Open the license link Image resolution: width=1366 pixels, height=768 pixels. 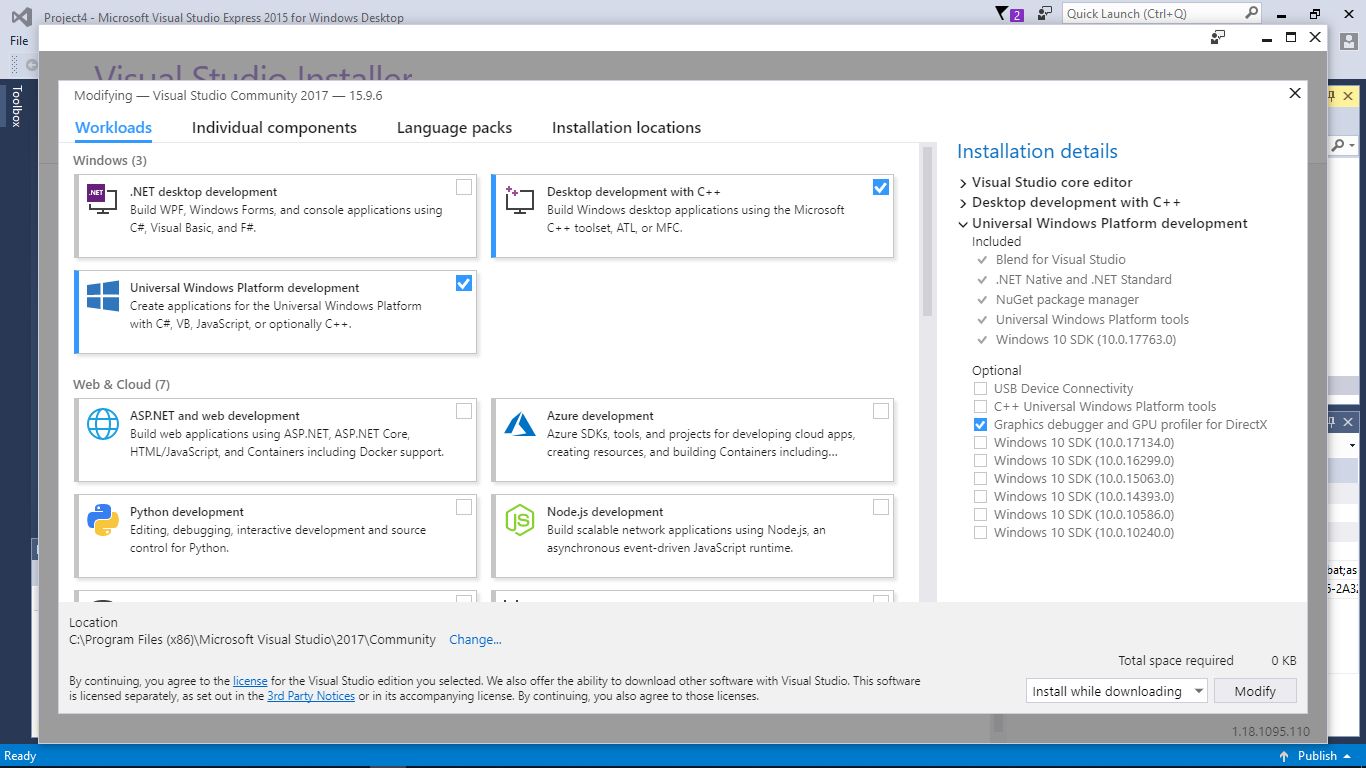250,681
